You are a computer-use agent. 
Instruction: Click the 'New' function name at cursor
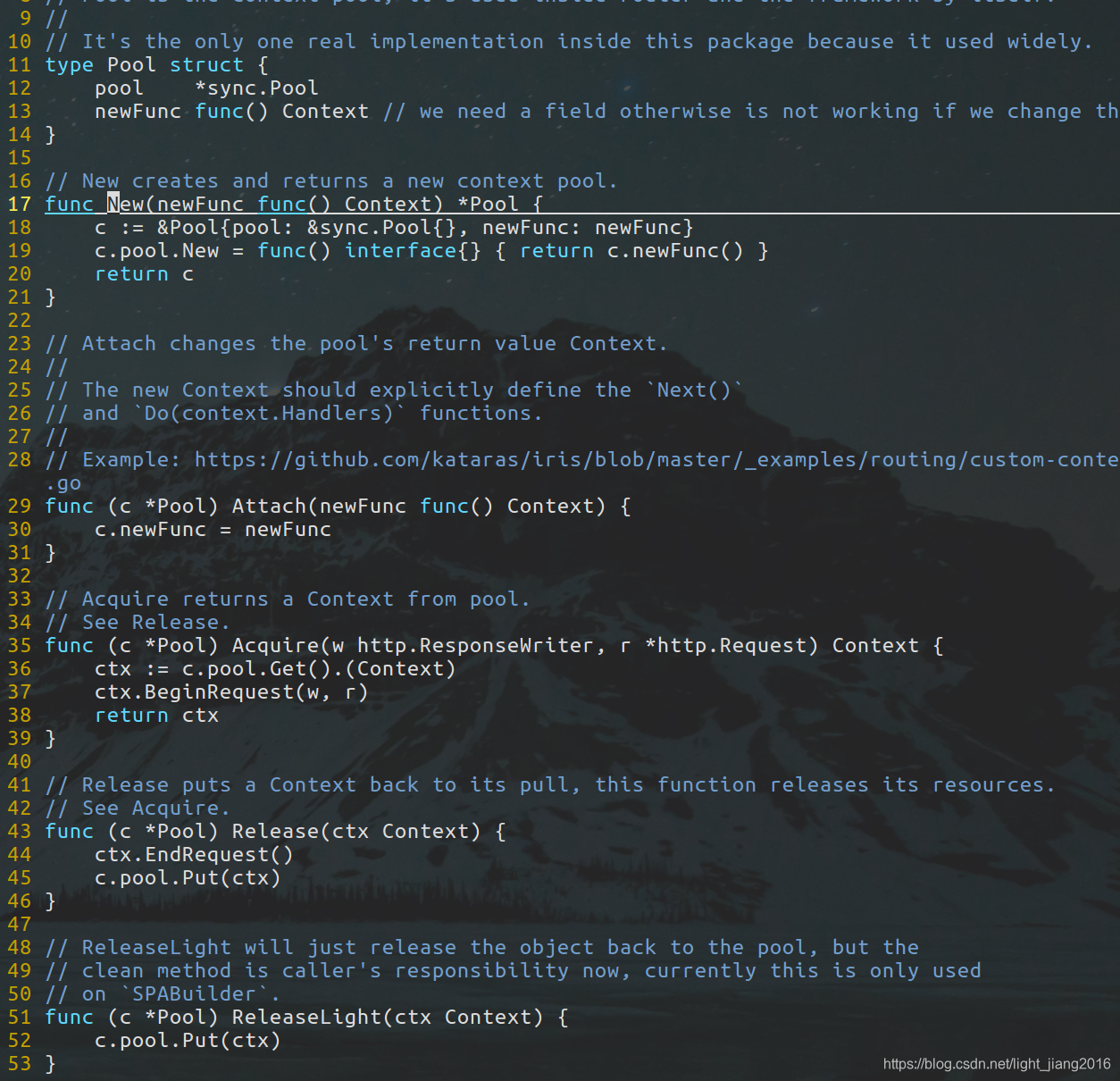[x=126, y=204]
